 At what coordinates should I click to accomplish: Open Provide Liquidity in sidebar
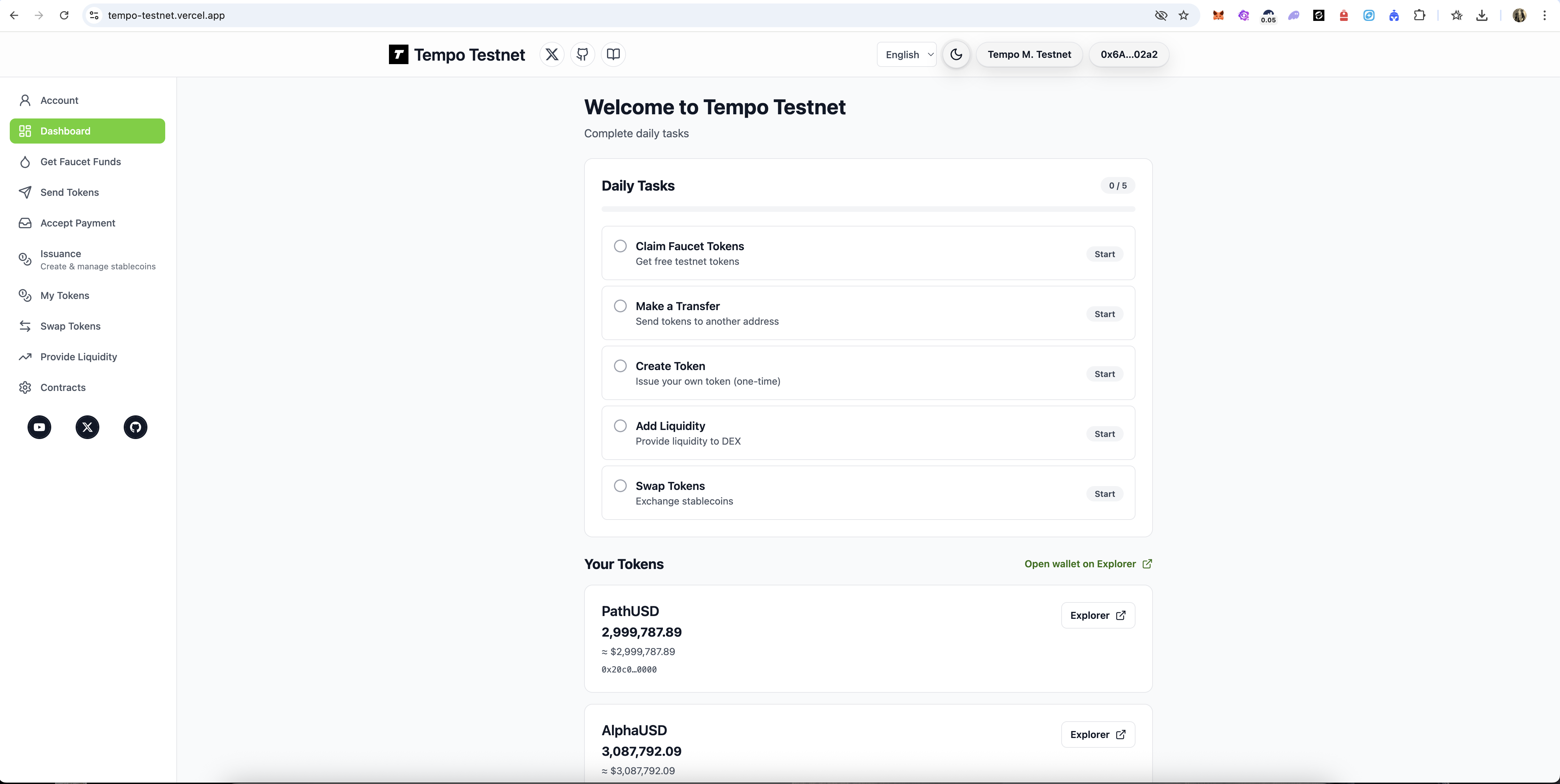click(87, 357)
